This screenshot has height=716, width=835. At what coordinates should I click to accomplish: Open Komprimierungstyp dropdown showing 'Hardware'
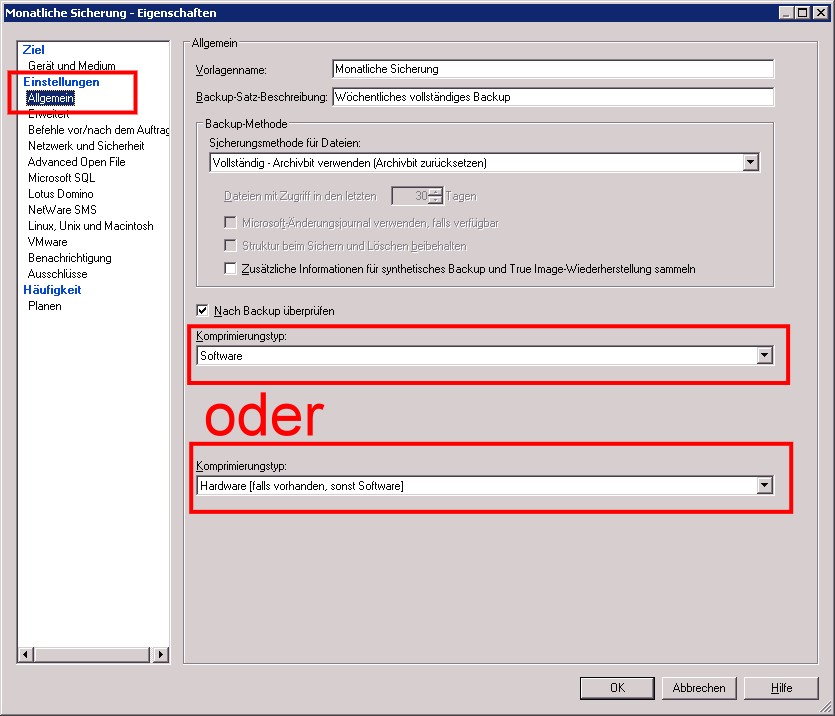point(765,486)
